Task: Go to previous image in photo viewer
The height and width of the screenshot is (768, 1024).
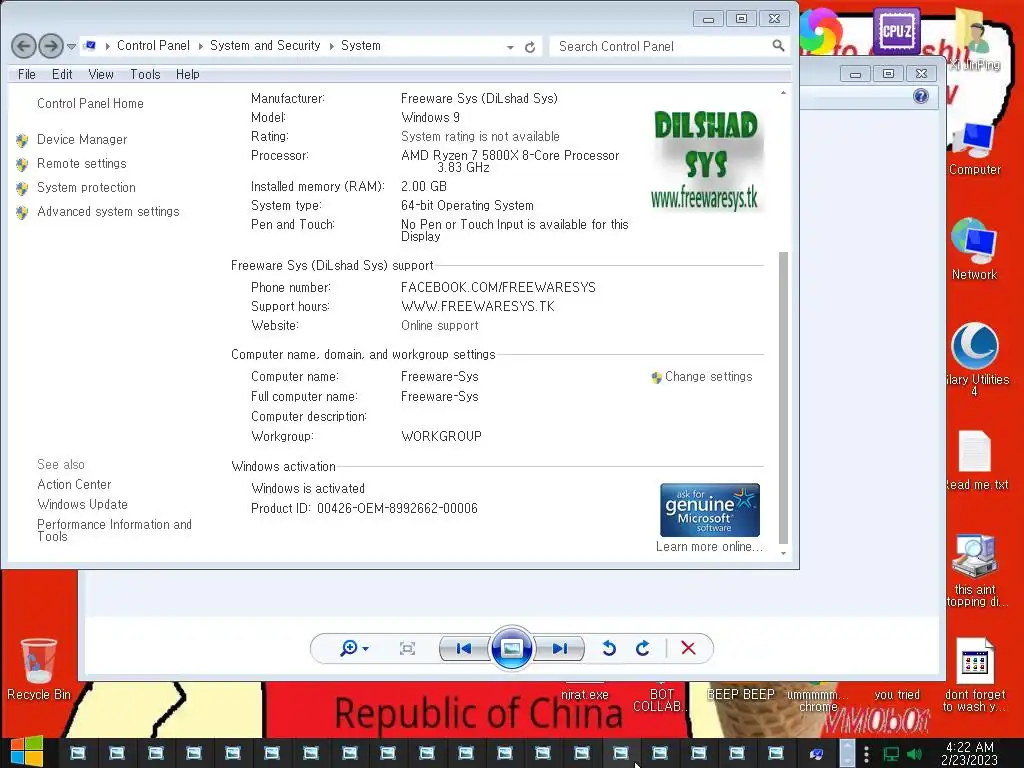Action: tap(464, 648)
